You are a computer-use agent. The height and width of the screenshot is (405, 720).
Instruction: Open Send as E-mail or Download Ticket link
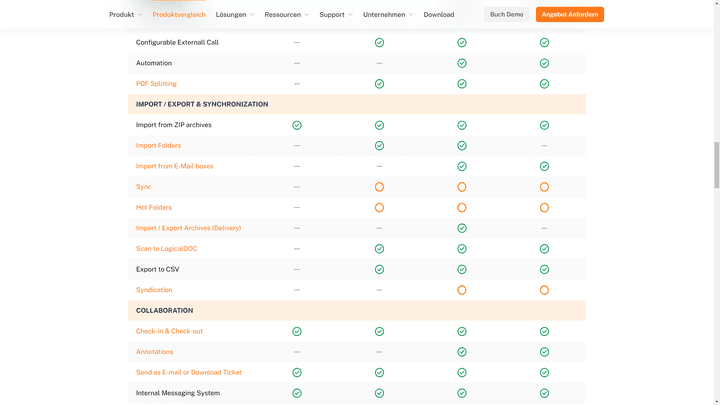189,372
